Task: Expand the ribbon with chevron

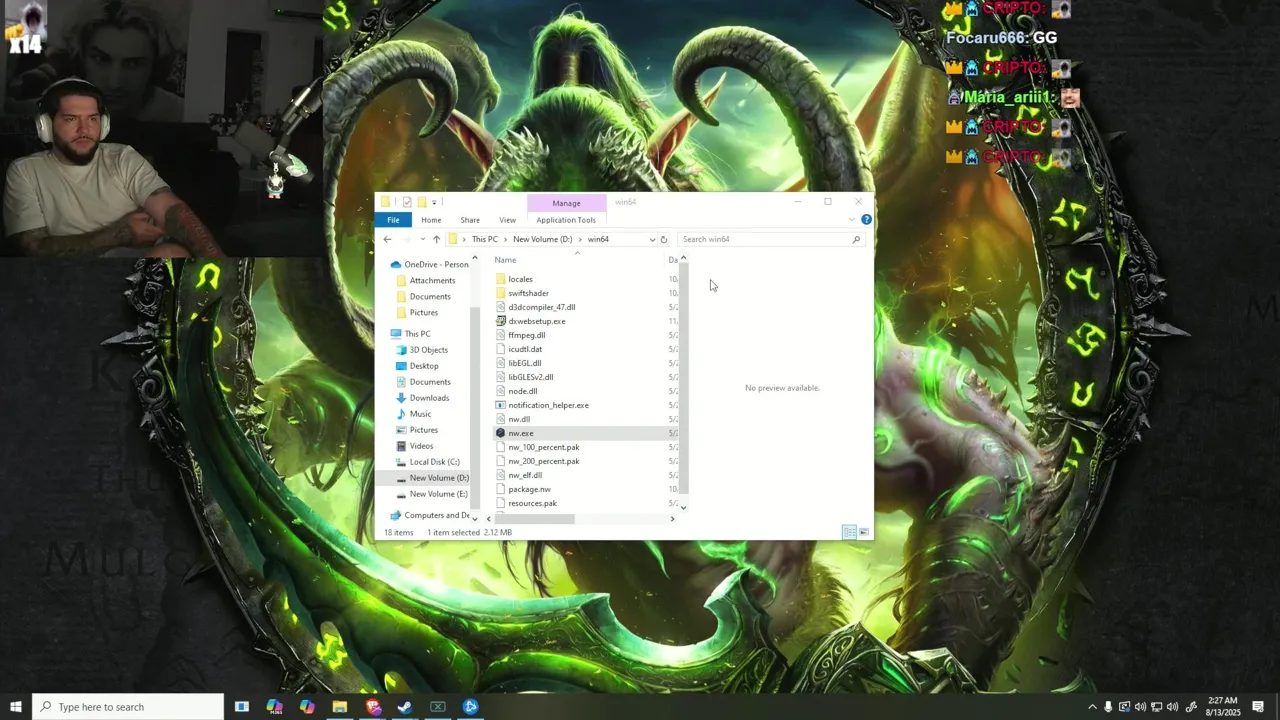Action: click(x=851, y=219)
